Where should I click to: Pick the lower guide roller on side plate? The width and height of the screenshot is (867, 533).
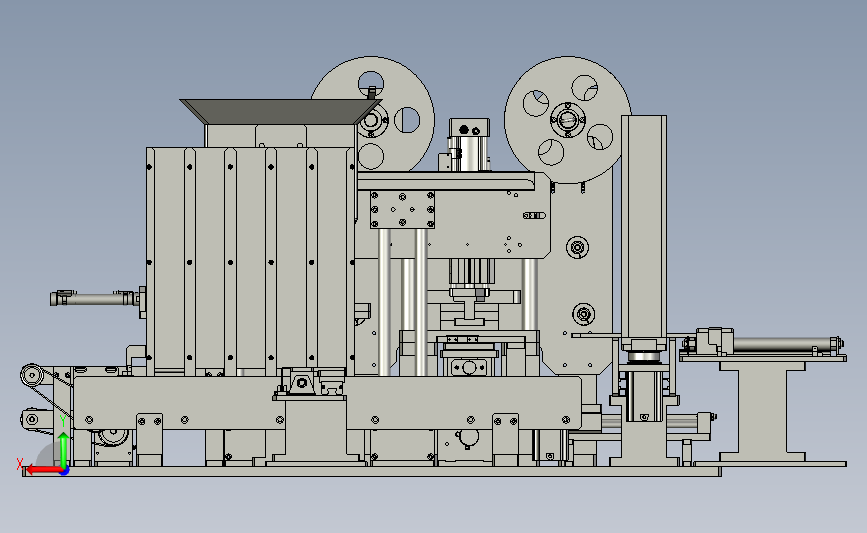tap(583, 315)
